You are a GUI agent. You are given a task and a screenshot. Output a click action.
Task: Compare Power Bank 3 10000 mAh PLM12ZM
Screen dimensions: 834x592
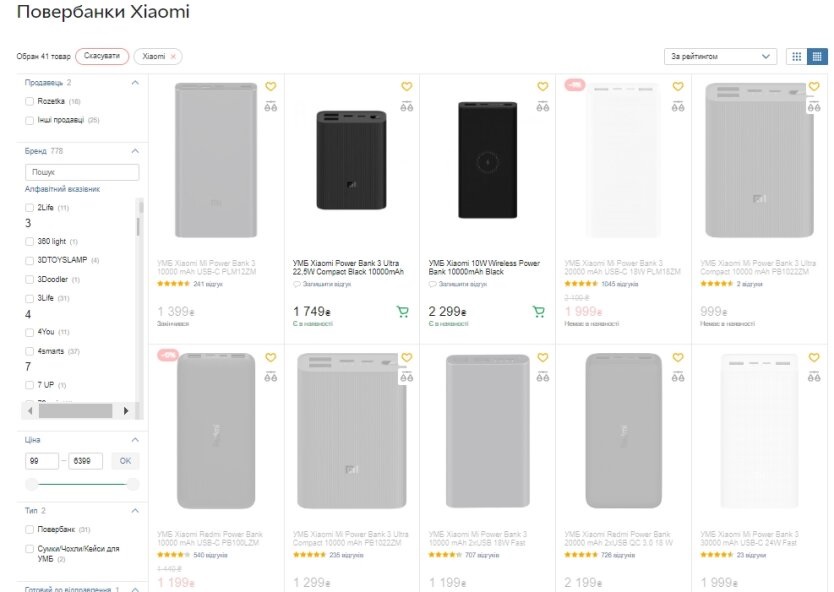coord(271,106)
